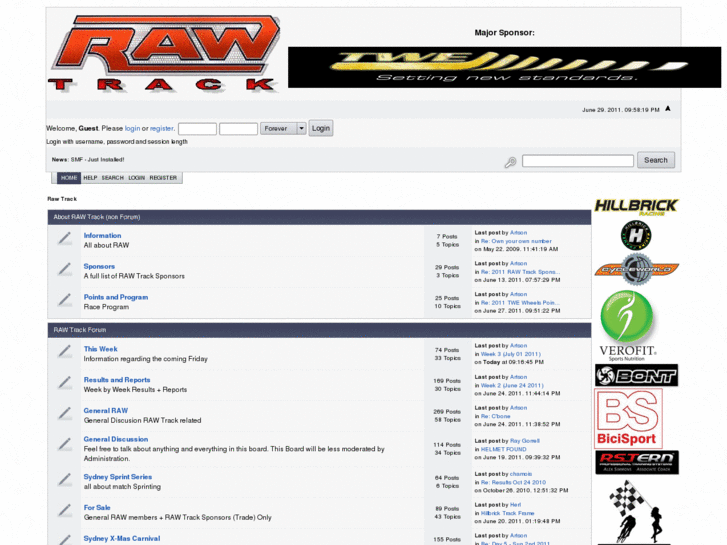The image size is (727, 545).
Task: Select the HOME menu tab
Action: (69, 178)
